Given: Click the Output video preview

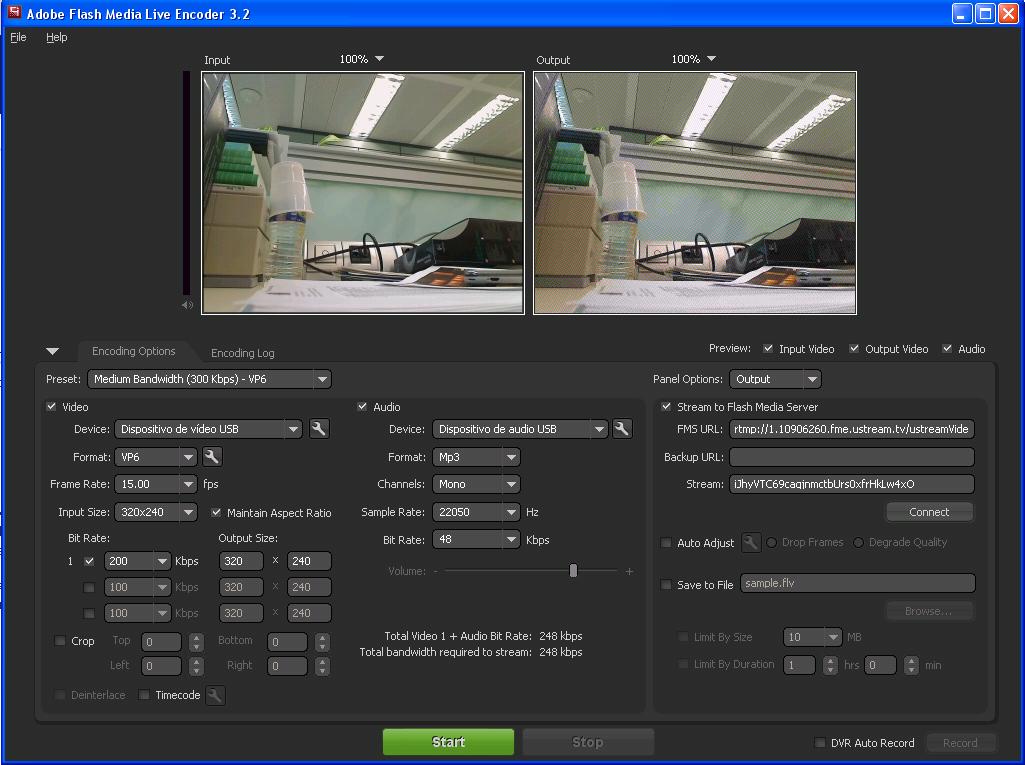Looking at the screenshot, I should (695, 193).
